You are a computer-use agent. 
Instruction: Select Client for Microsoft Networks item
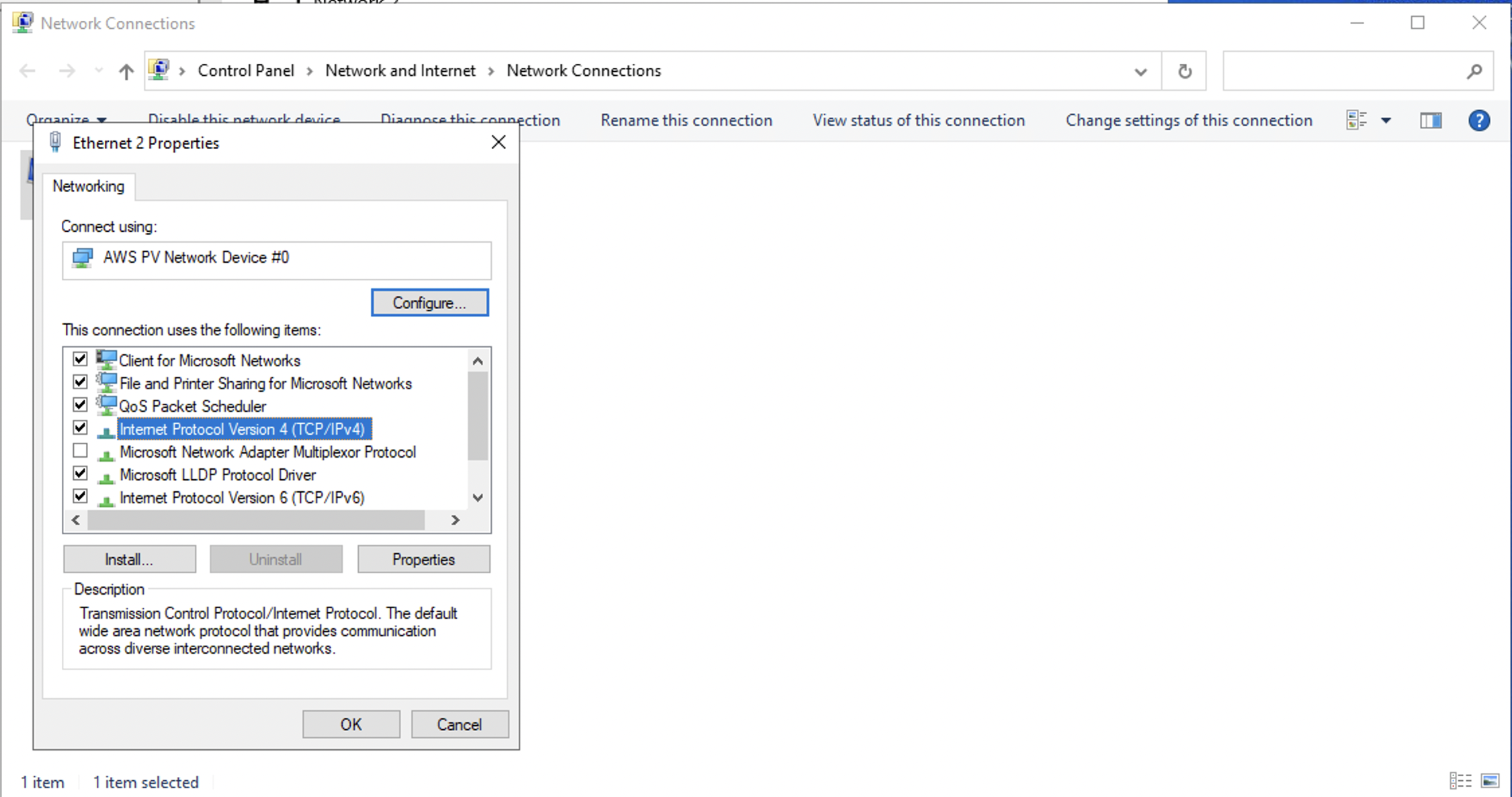tap(210, 361)
